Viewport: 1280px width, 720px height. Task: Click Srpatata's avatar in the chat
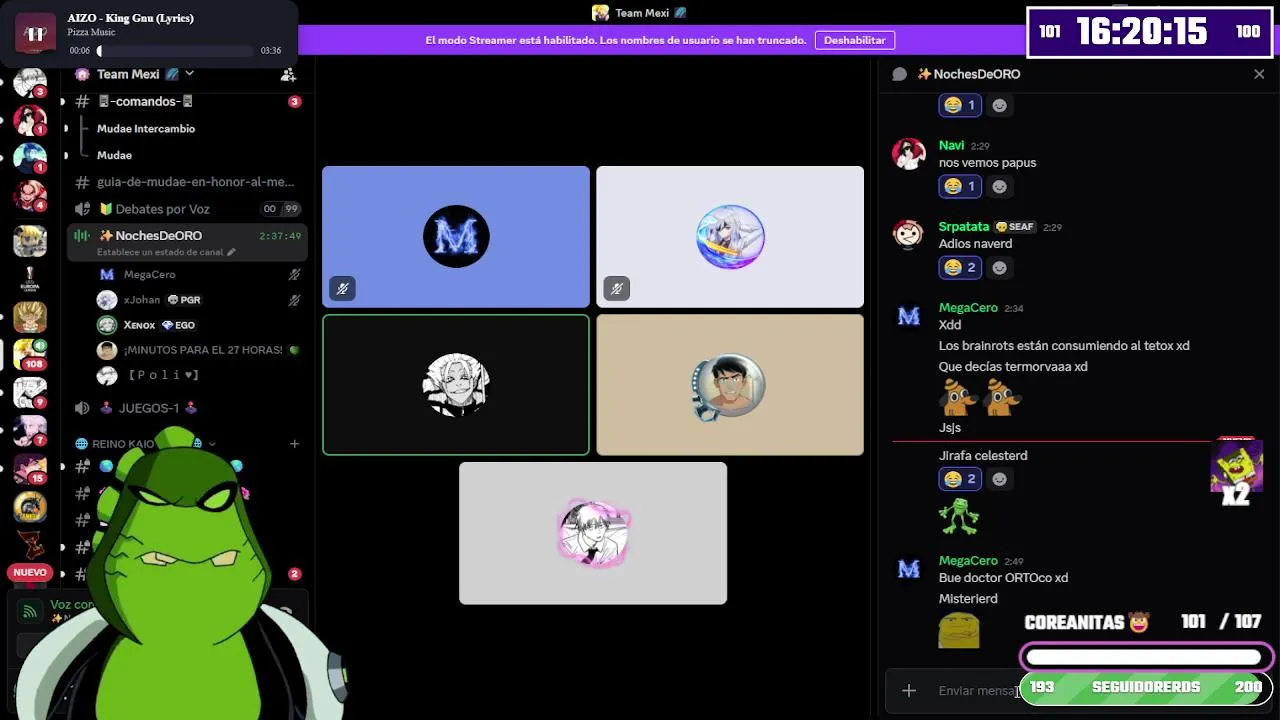point(909,234)
